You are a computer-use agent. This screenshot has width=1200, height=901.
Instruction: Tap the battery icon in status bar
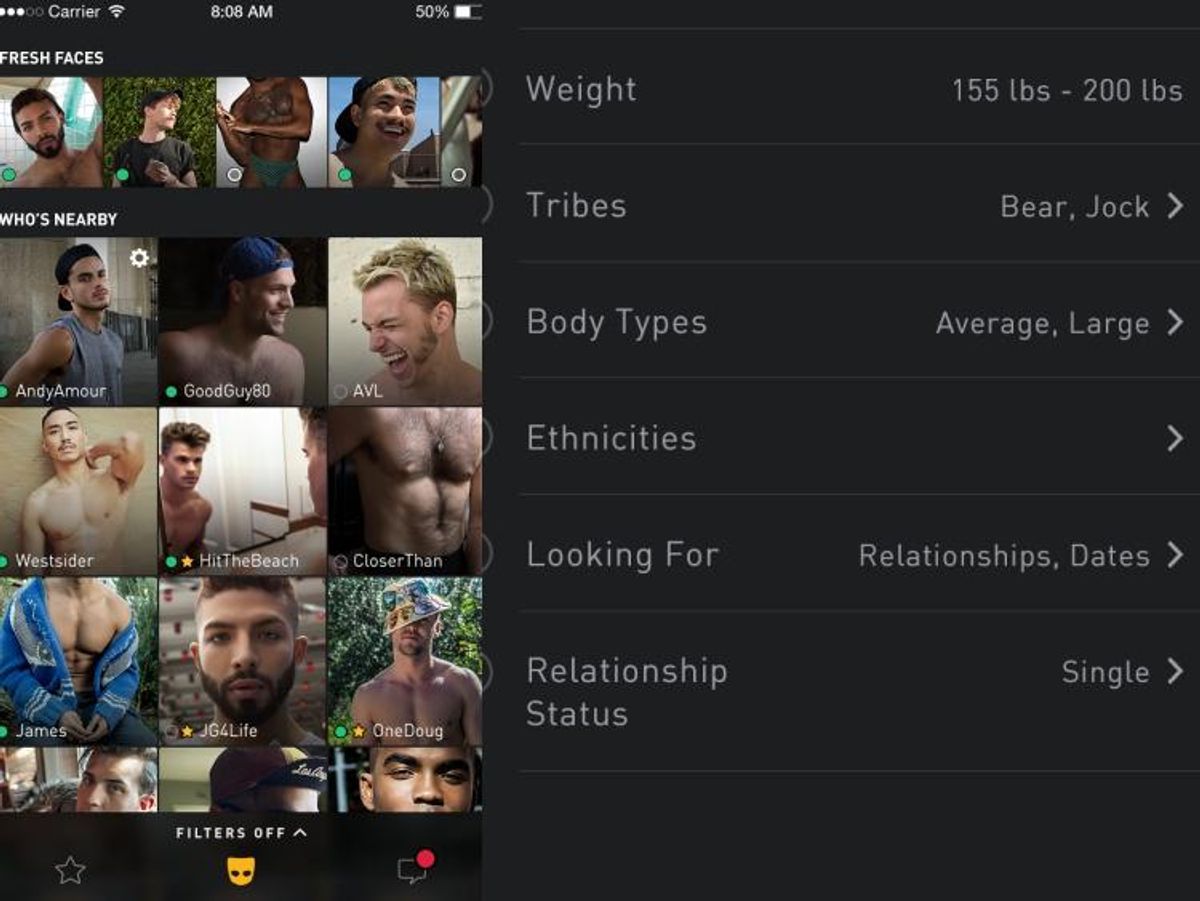467,12
